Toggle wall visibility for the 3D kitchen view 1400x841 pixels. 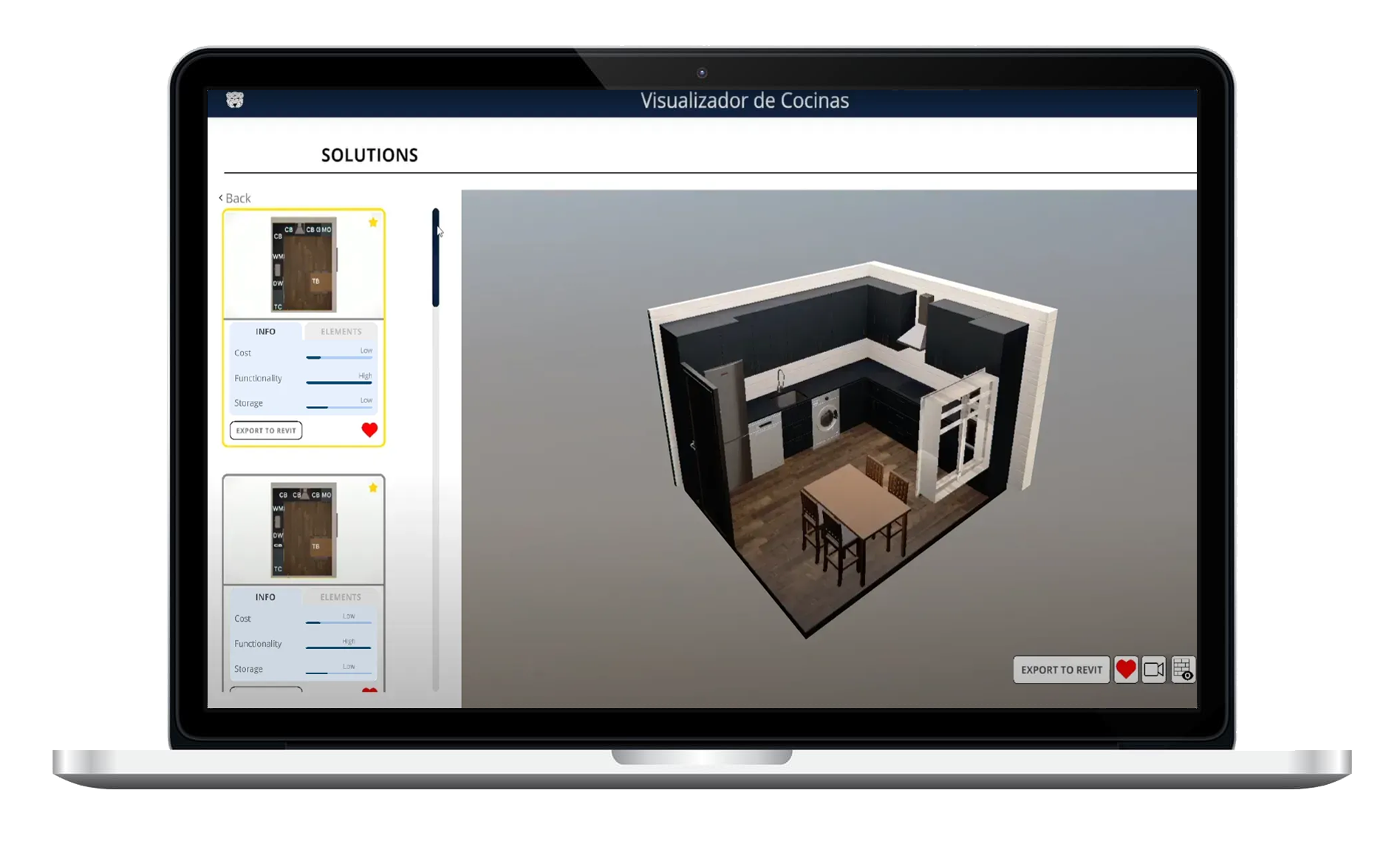pos(1182,670)
